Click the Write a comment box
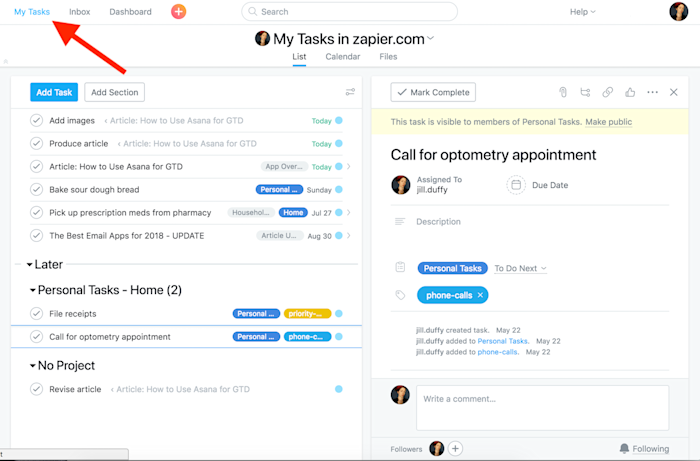Image resolution: width=700 pixels, height=461 pixels. coord(542,407)
